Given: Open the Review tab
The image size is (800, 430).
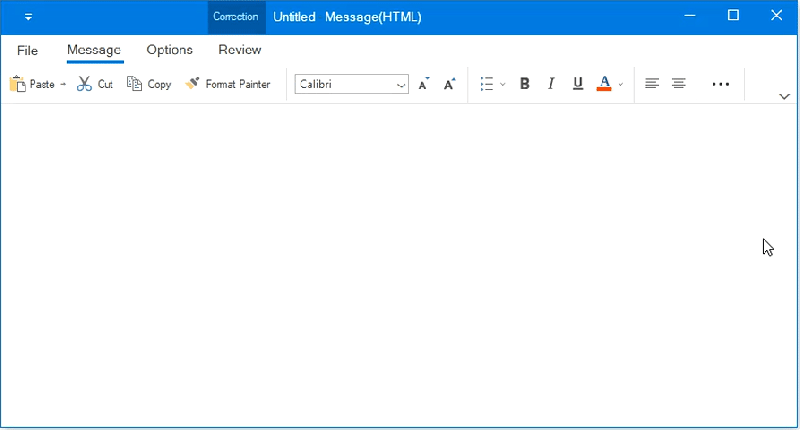Looking at the screenshot, I should coord(240,50).
